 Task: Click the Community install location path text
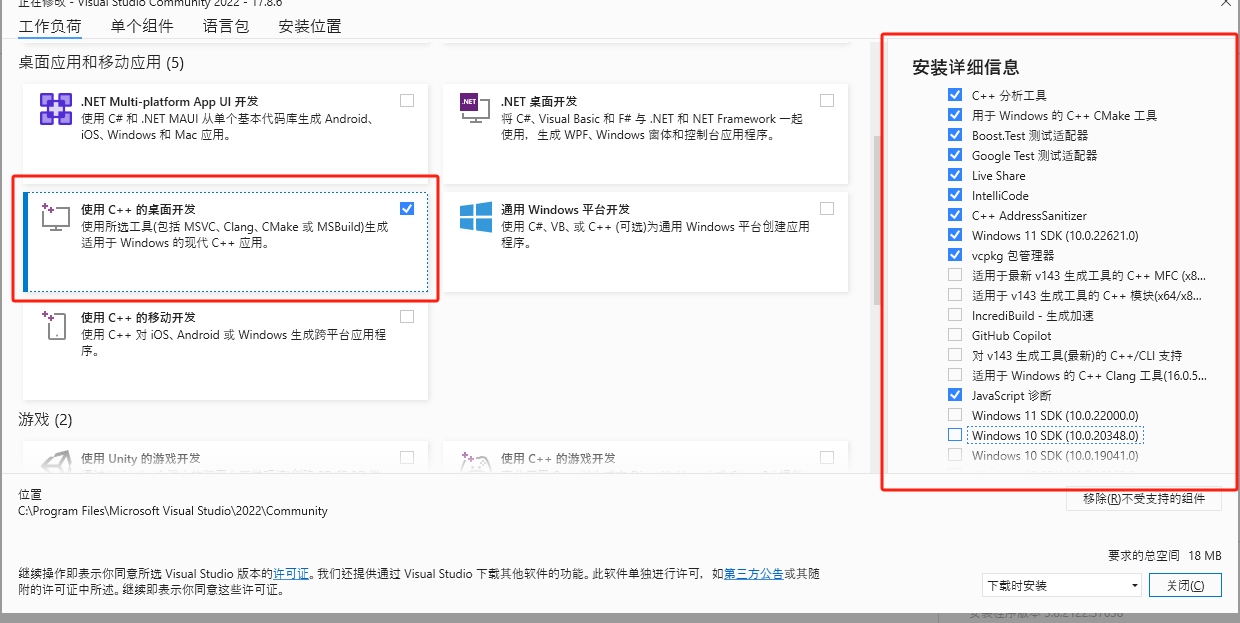click(x=173, y=511)
